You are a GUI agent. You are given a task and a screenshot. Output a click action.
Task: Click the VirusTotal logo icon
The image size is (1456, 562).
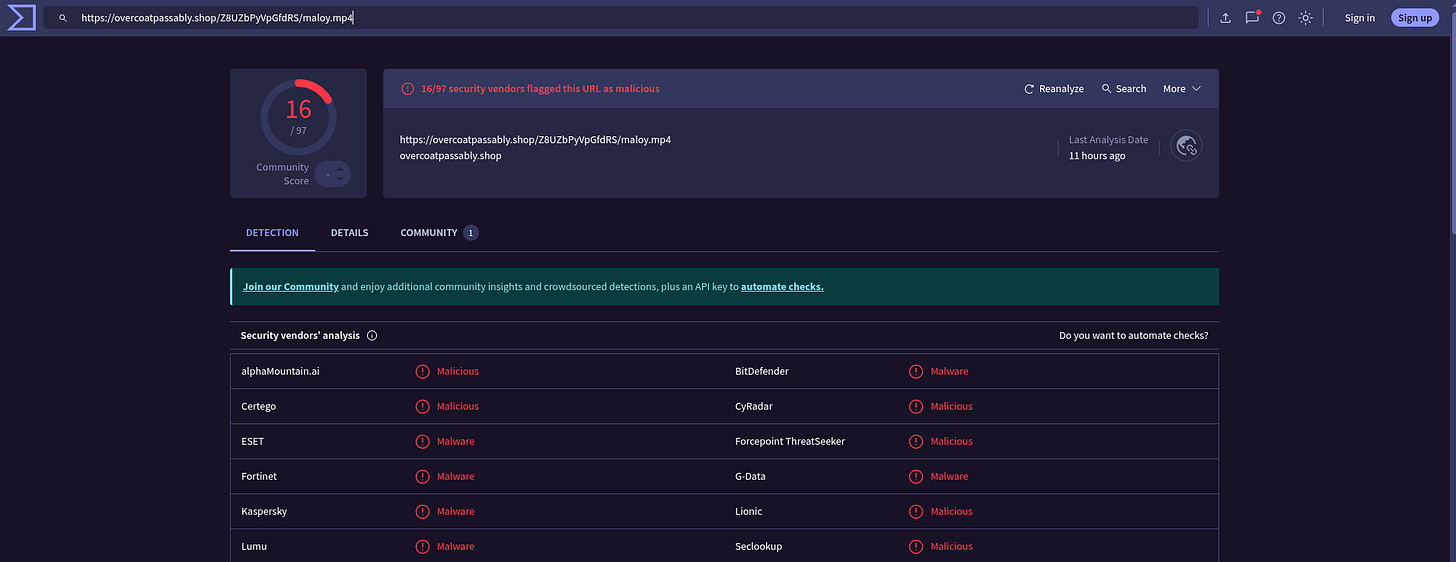[x=21, y=17]
